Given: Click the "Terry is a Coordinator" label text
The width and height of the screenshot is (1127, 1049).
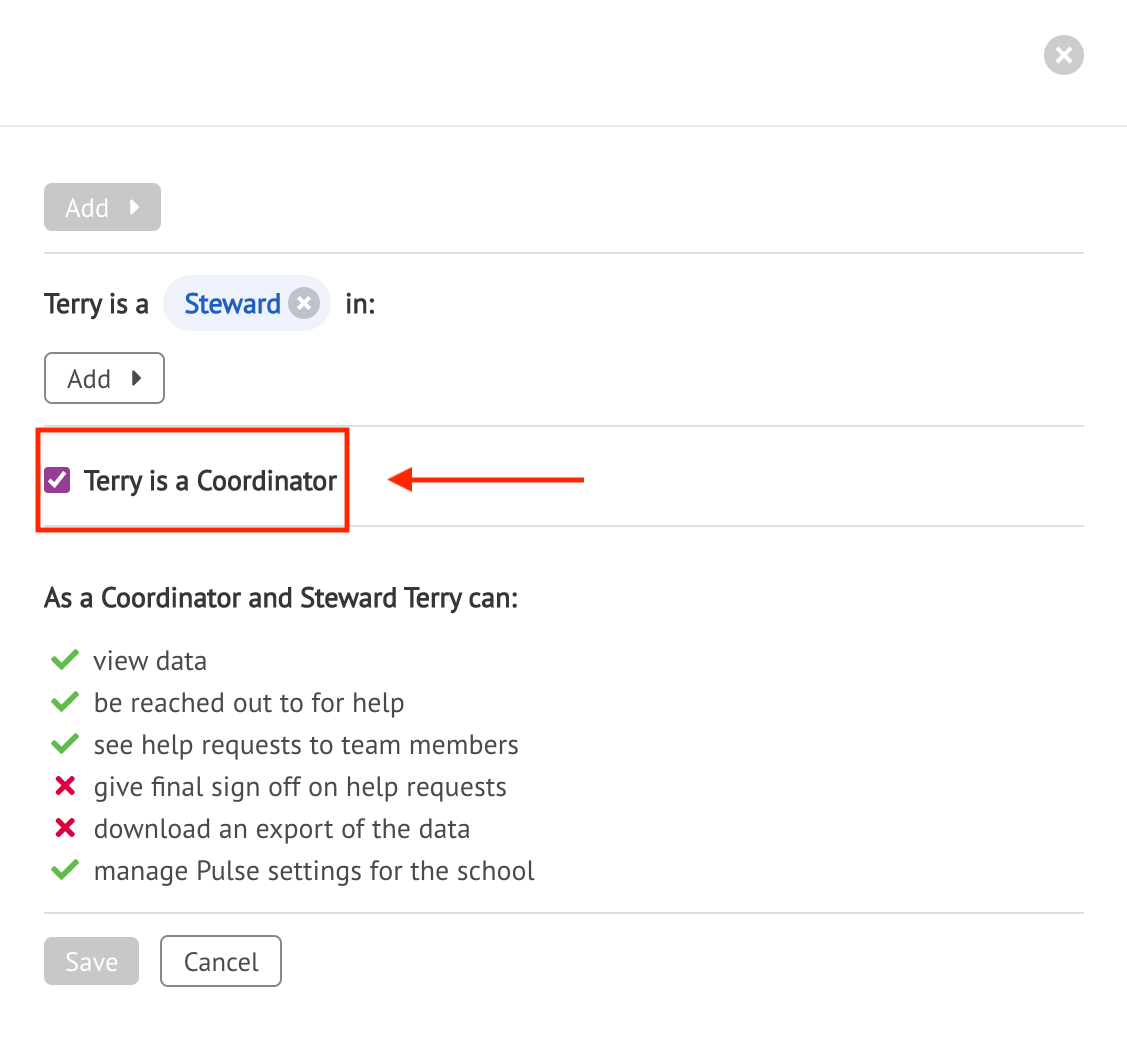Looking at the screenshot, I should [209, 480].
